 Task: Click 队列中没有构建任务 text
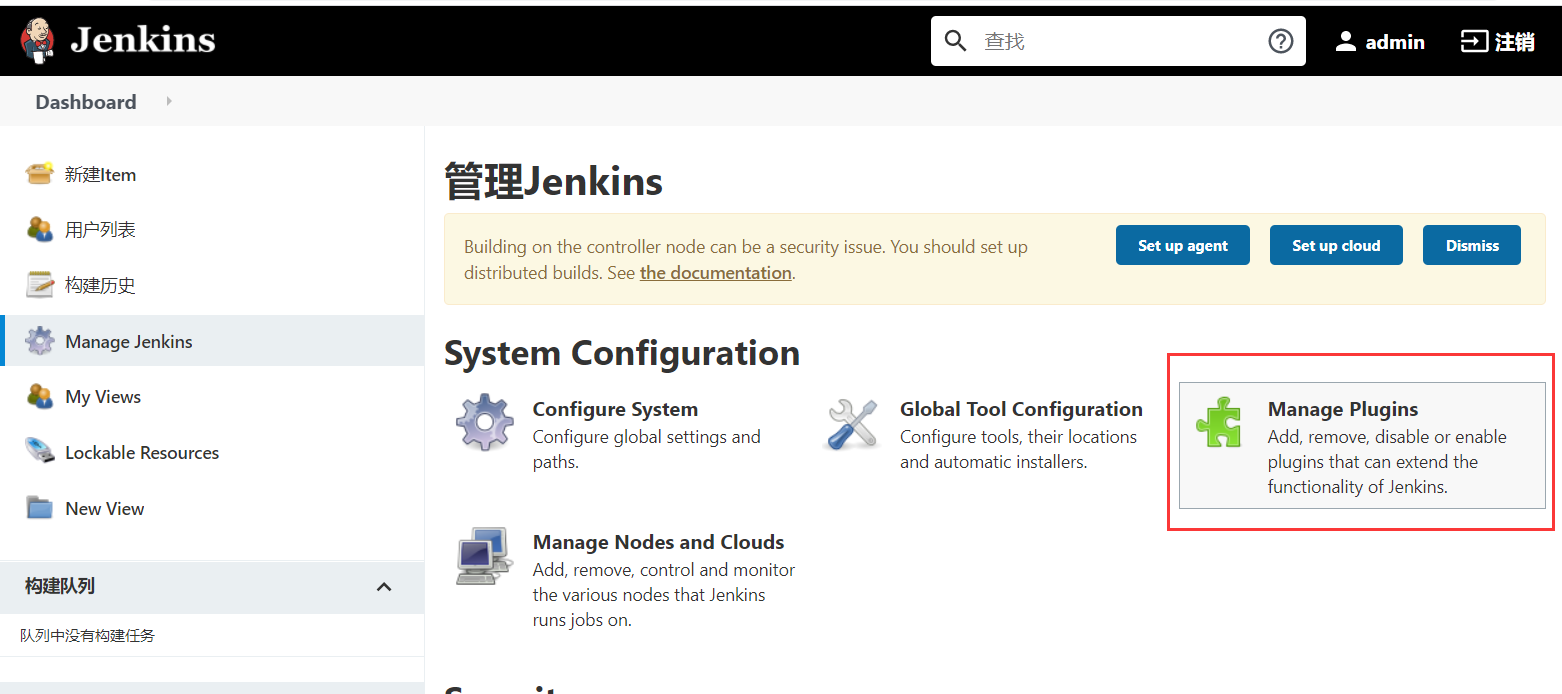88,635
